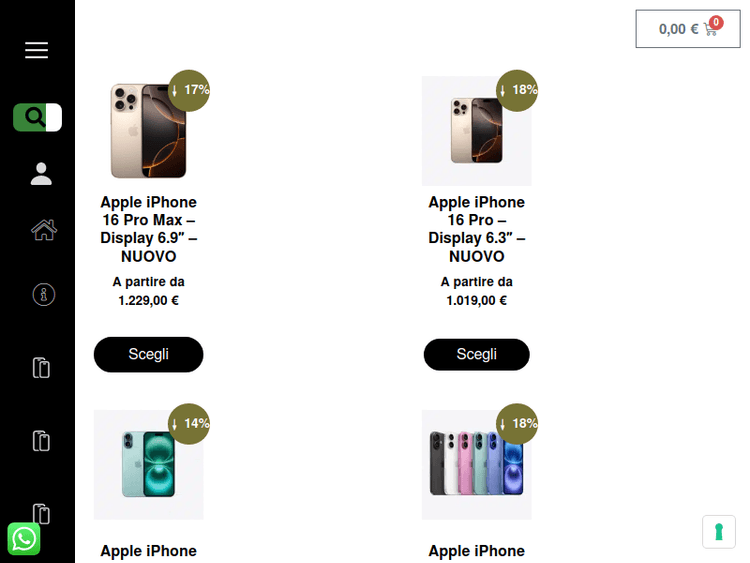This screenshot has height=563, width=750.
Task: Select the third phone category icon
Action: 41,514
